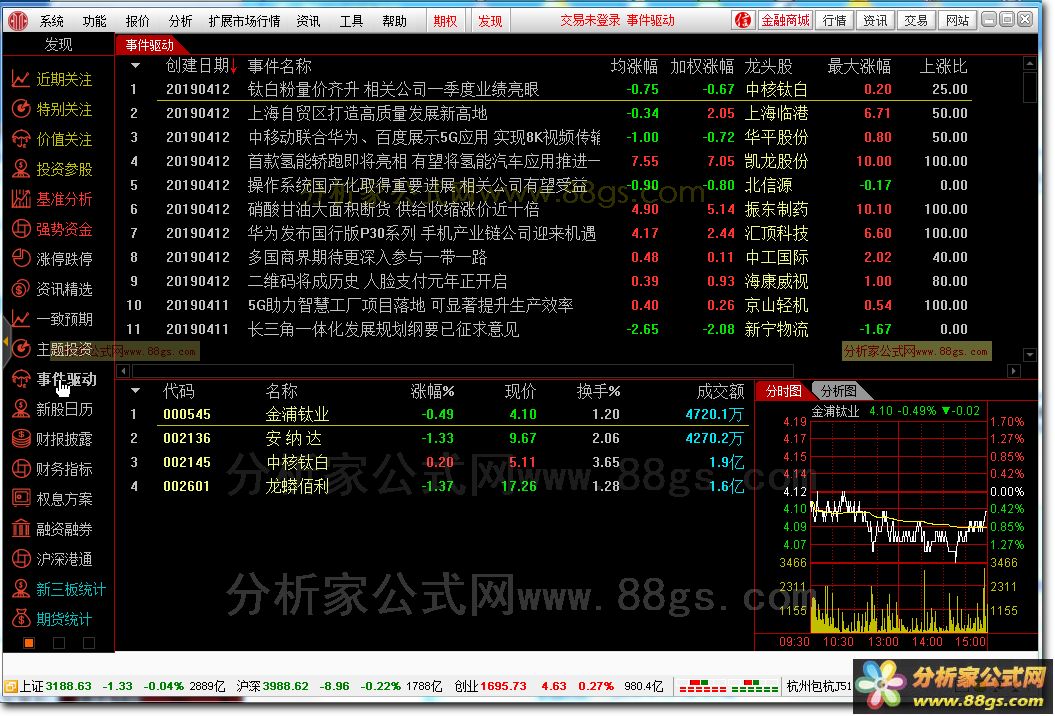Switch to the 分时图 tab
The image size is (1055, 716).
[x=783, y=391]
